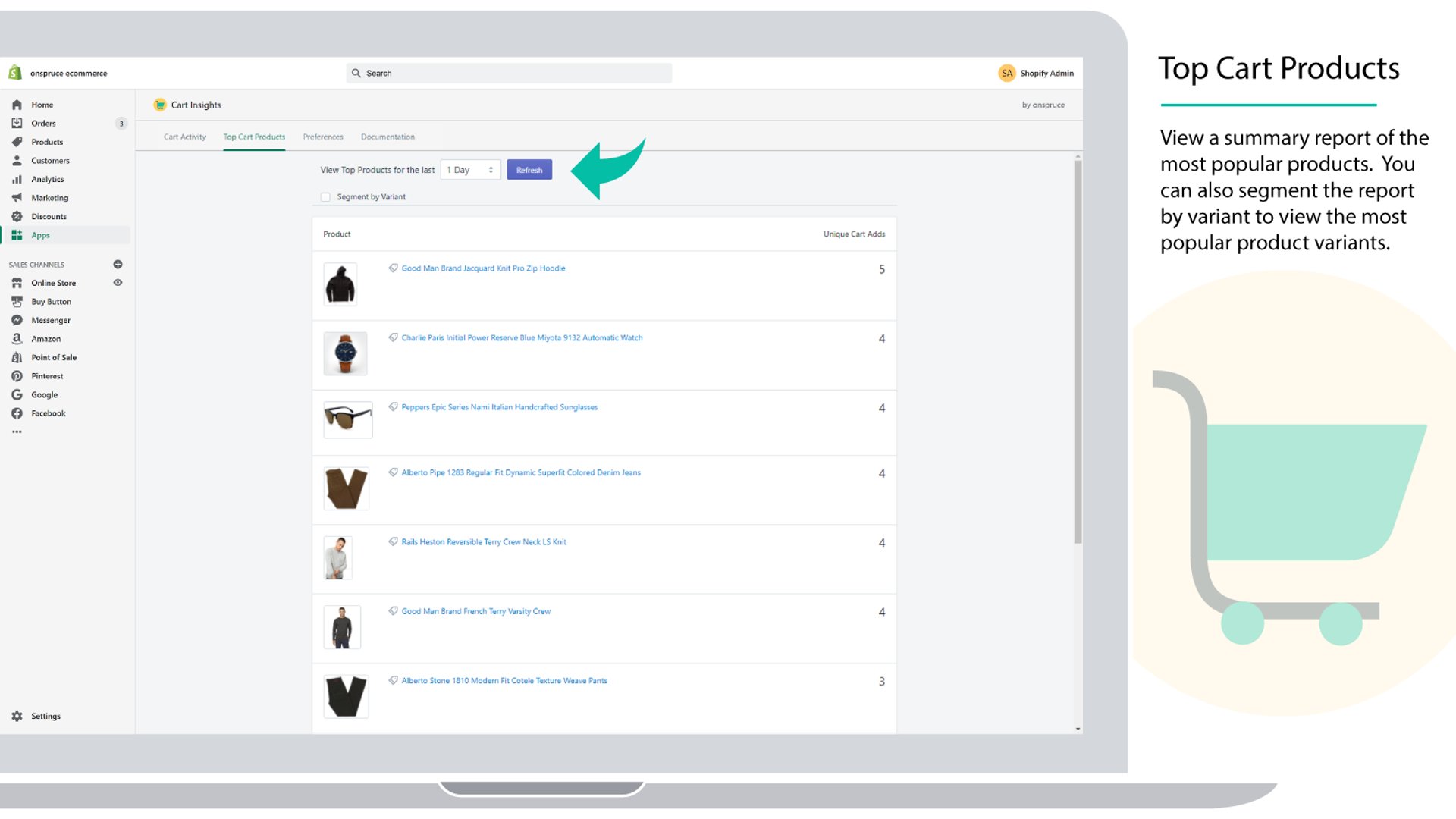The image size is (1456, 819).
Task: Click tag icon beside Jacquard Knit Hoodie
Action: pyautogui.click(x=393, y=268)
